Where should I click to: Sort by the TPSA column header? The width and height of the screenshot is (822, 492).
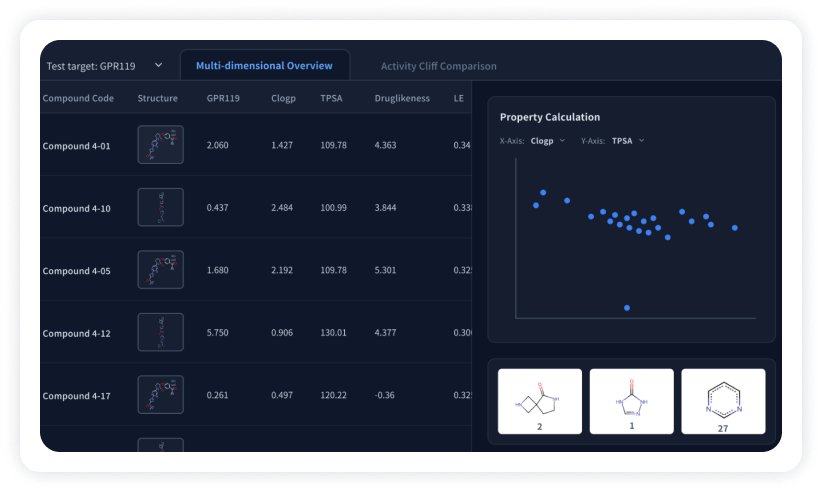(x=331, y=98)
